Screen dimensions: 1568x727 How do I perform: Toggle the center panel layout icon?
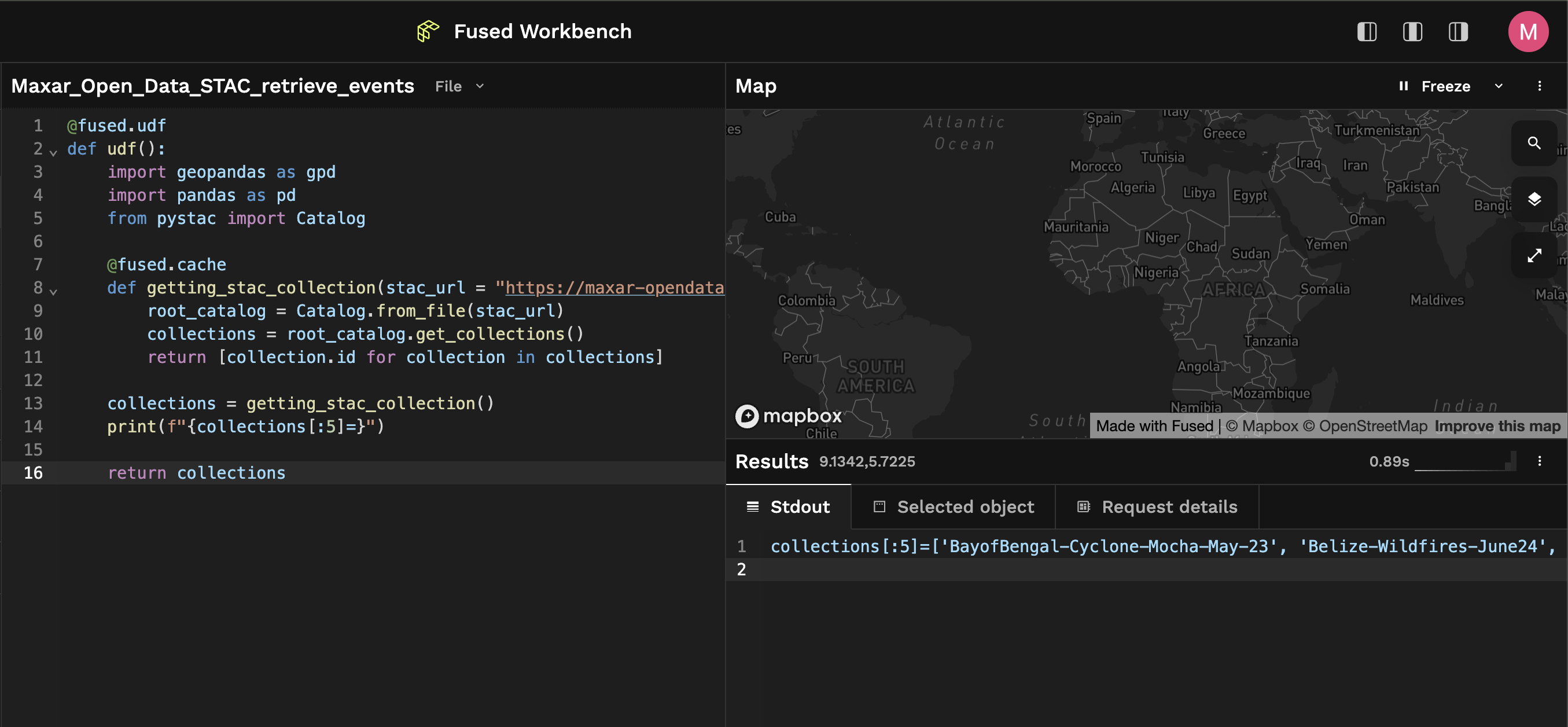tap(1412, 32)
